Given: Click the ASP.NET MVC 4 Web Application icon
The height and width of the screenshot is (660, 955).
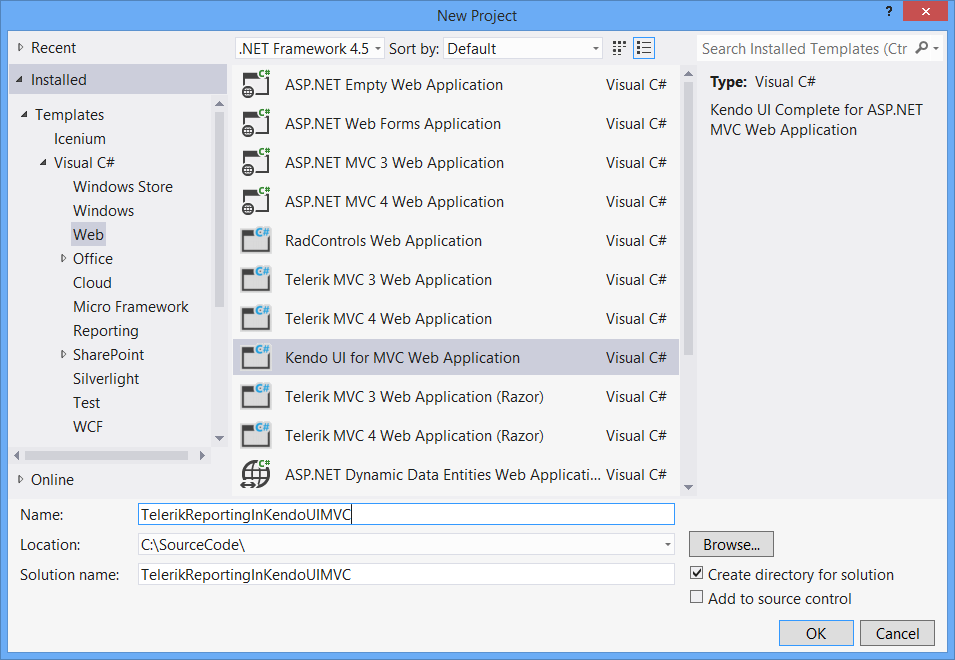Looking at the screenshot, I should (x=256, y=202).
